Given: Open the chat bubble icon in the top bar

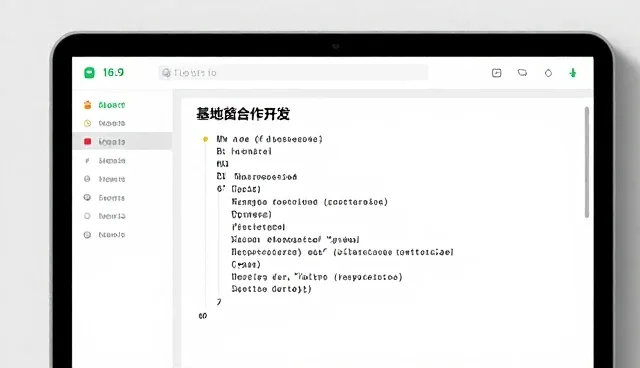Looking at the screenshot, I should tap(522, 73).
